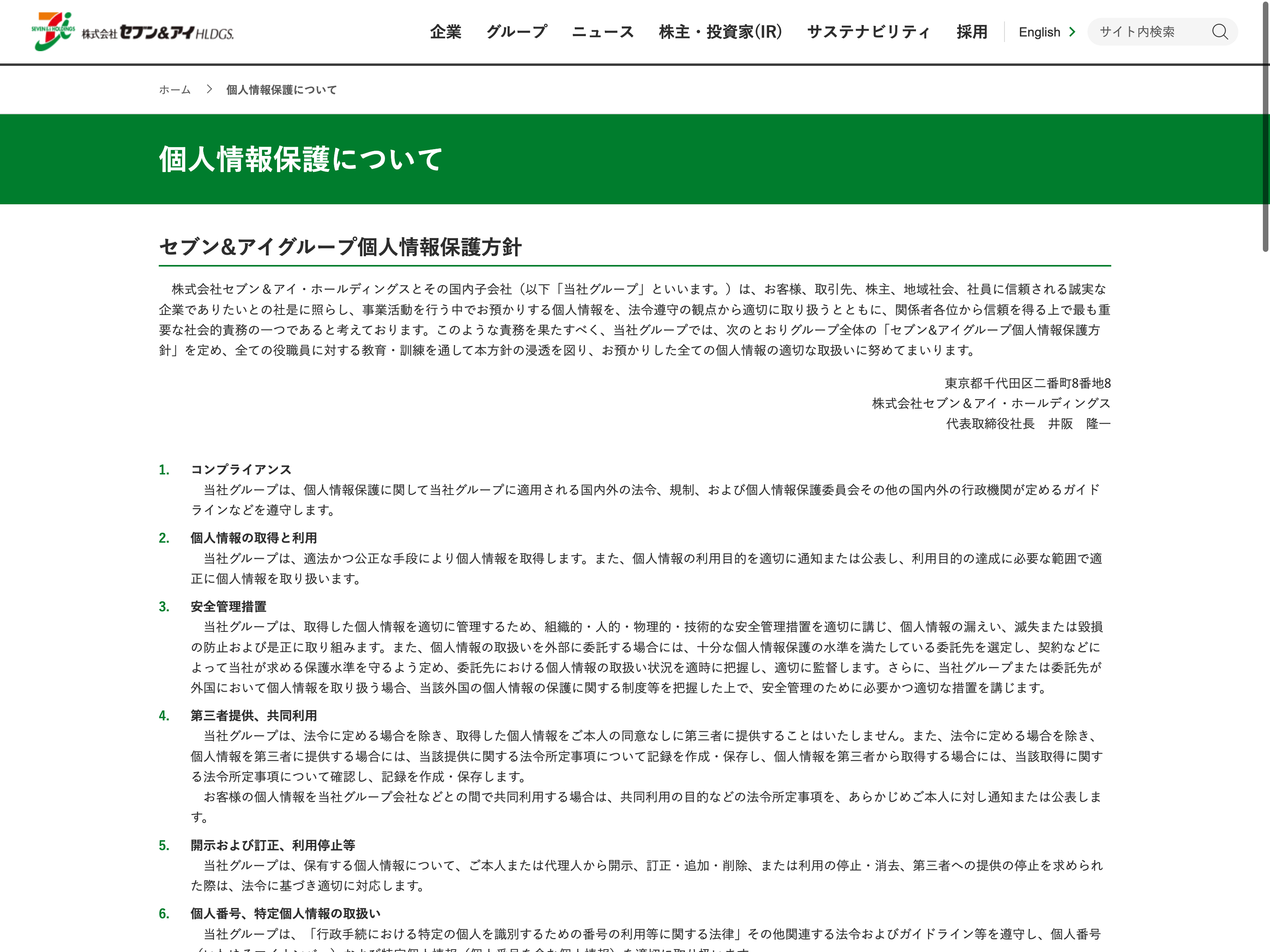Click the 安全管理措置 item heading
This screenshot has height=952, width=1270.
[x=229, y=607]
